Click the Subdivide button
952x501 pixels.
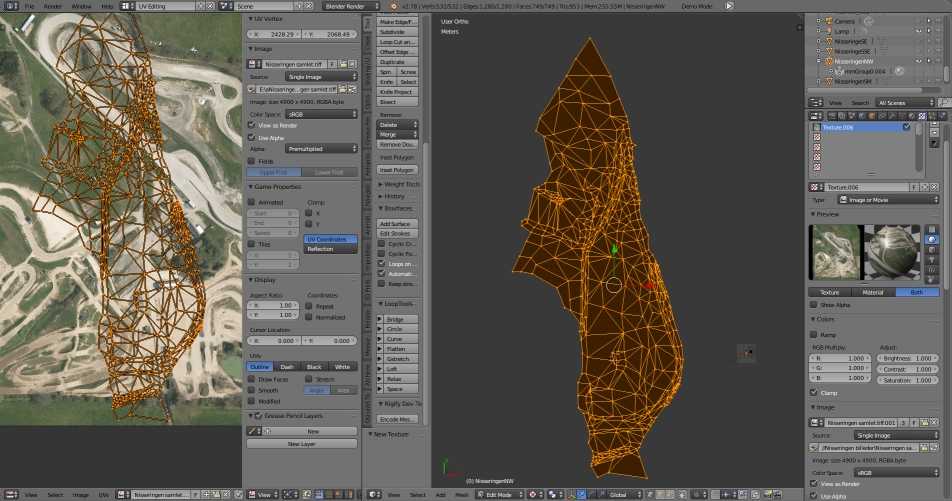(398, 32)
